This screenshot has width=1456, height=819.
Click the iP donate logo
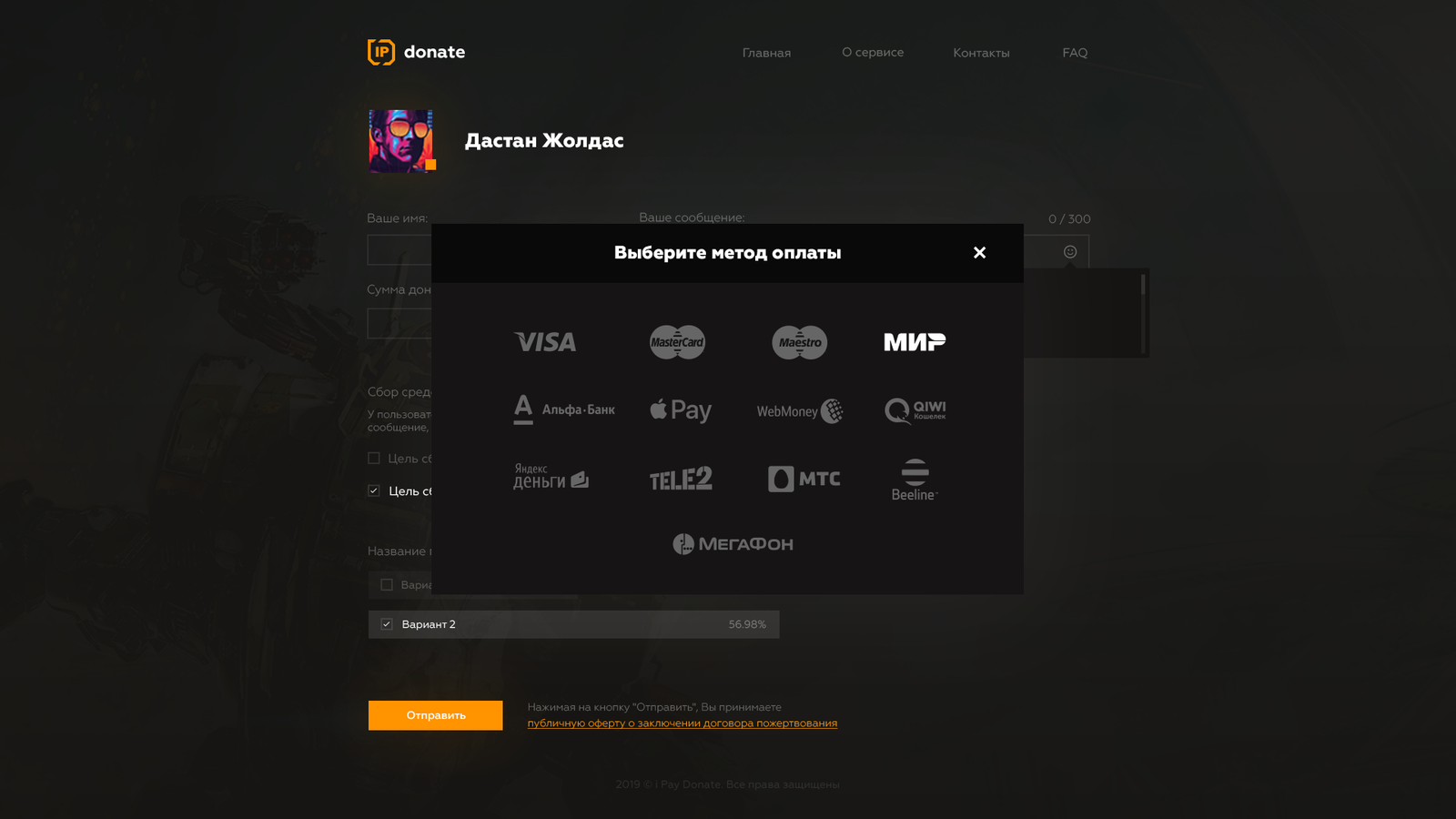pyautogui.click(x=416, y=52)
